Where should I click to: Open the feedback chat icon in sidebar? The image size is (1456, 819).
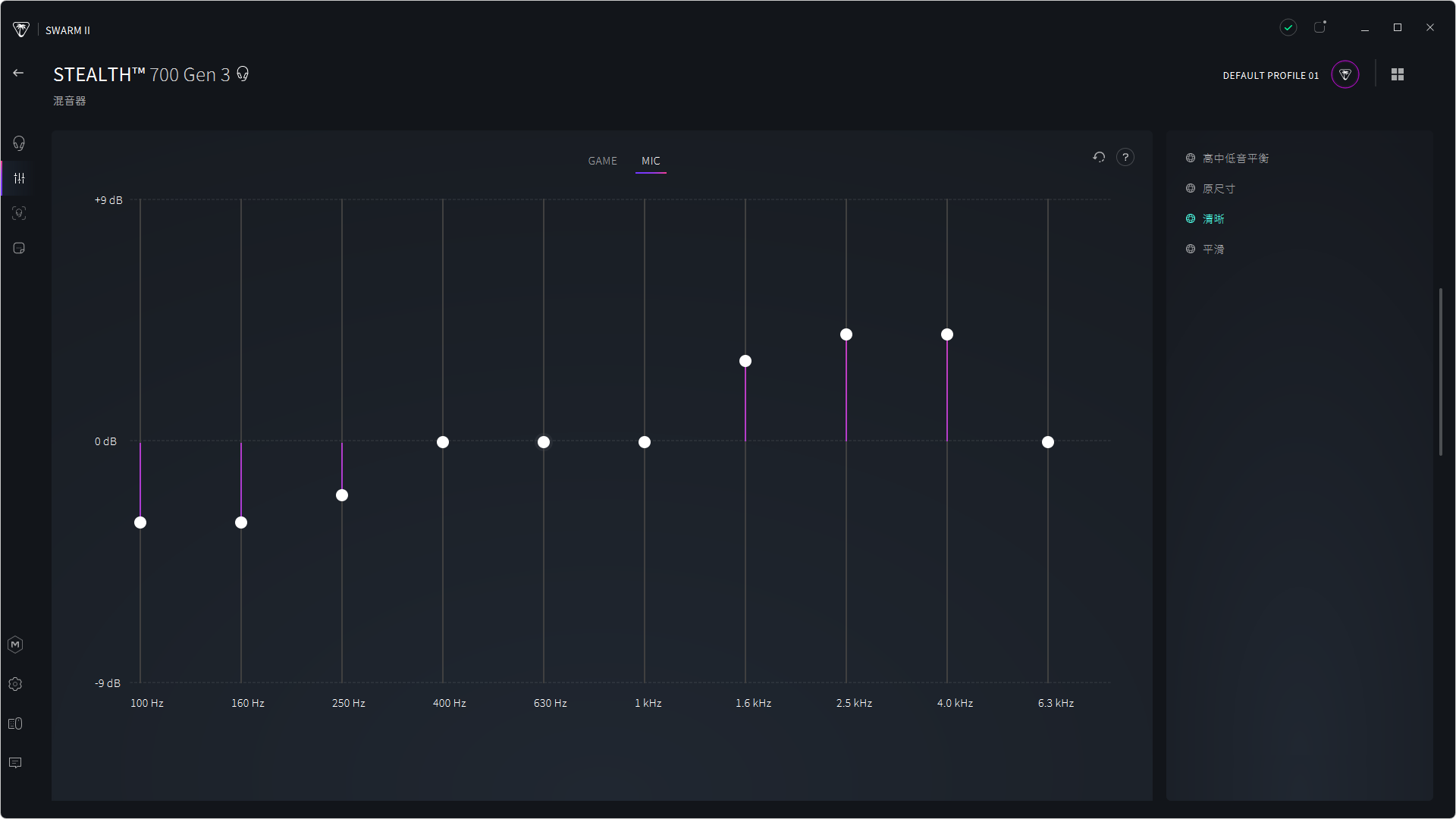[15, 763]
